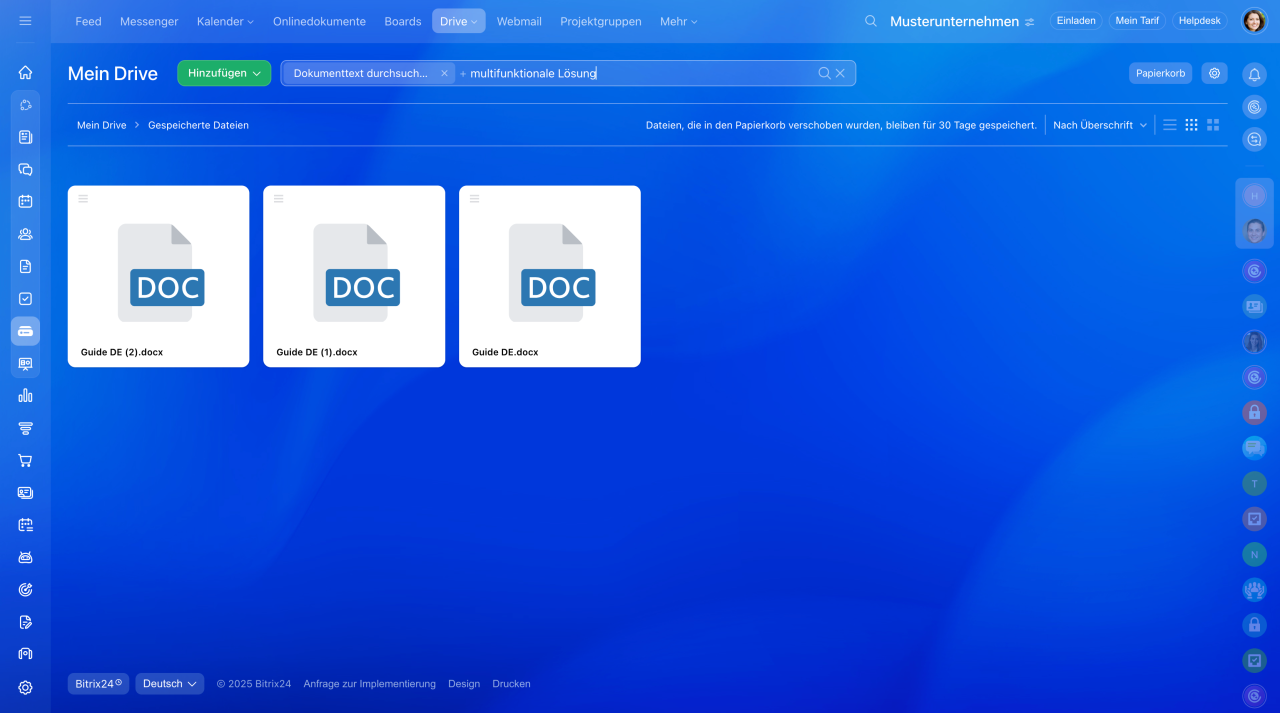1280x713 pixels.
Task: Click the Design footer link
Action: [464, 684]
